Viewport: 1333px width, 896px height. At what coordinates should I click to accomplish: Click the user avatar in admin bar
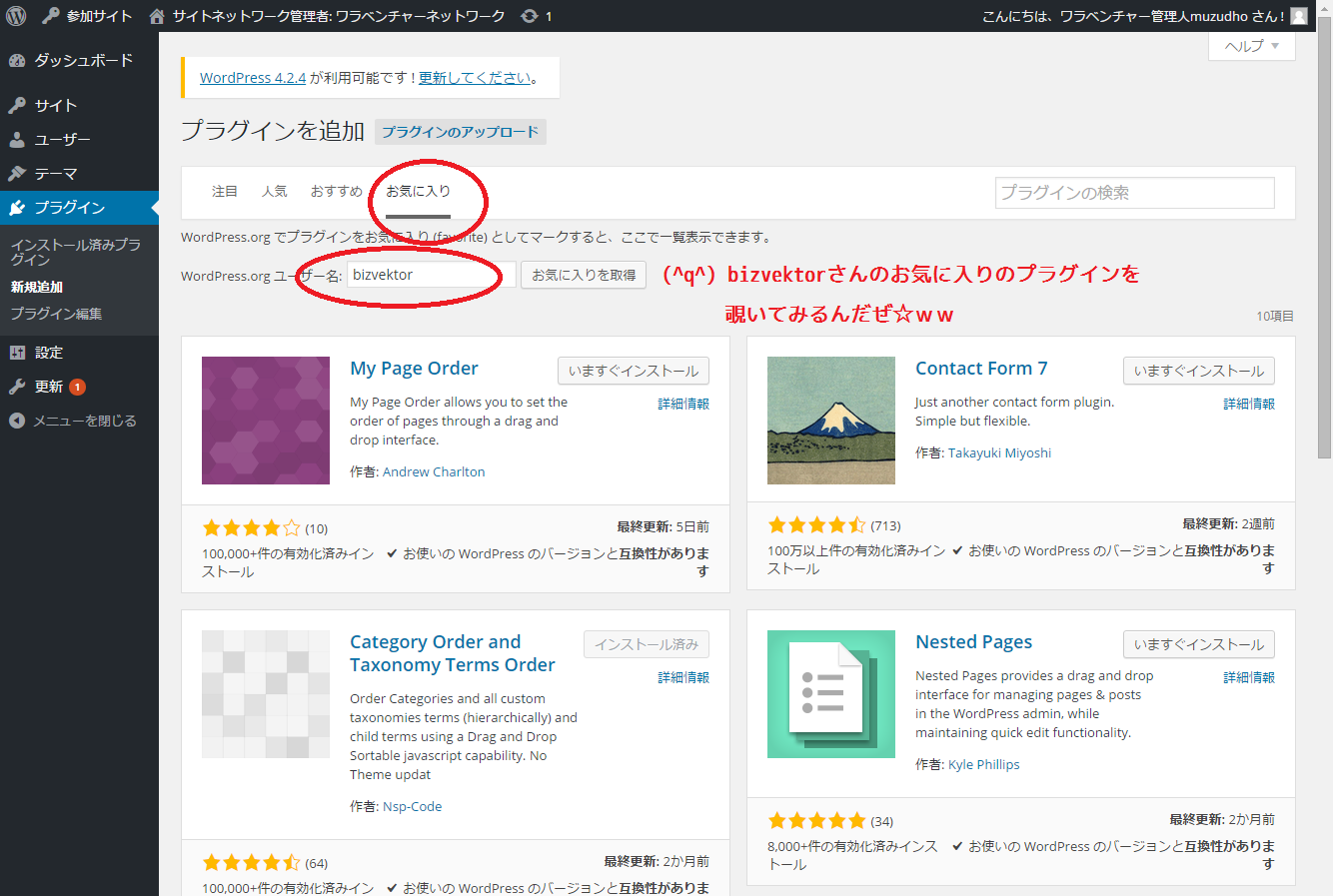1299,16
